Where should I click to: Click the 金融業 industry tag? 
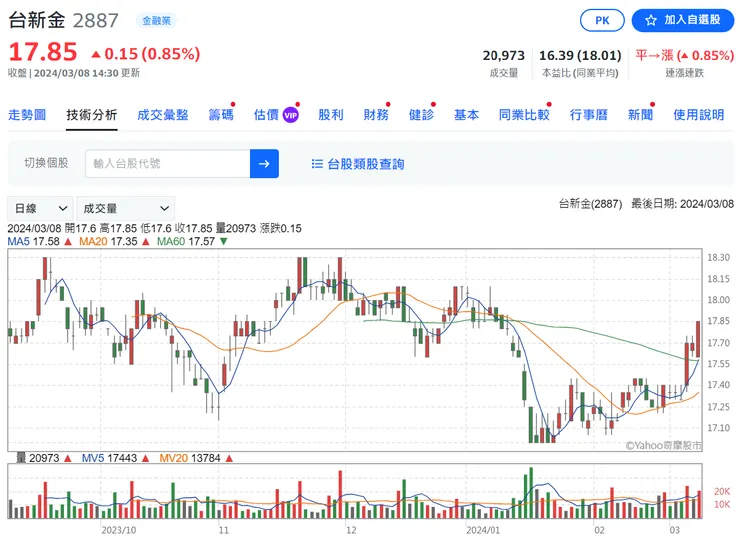pyautogui.click(x=156, y=21)
